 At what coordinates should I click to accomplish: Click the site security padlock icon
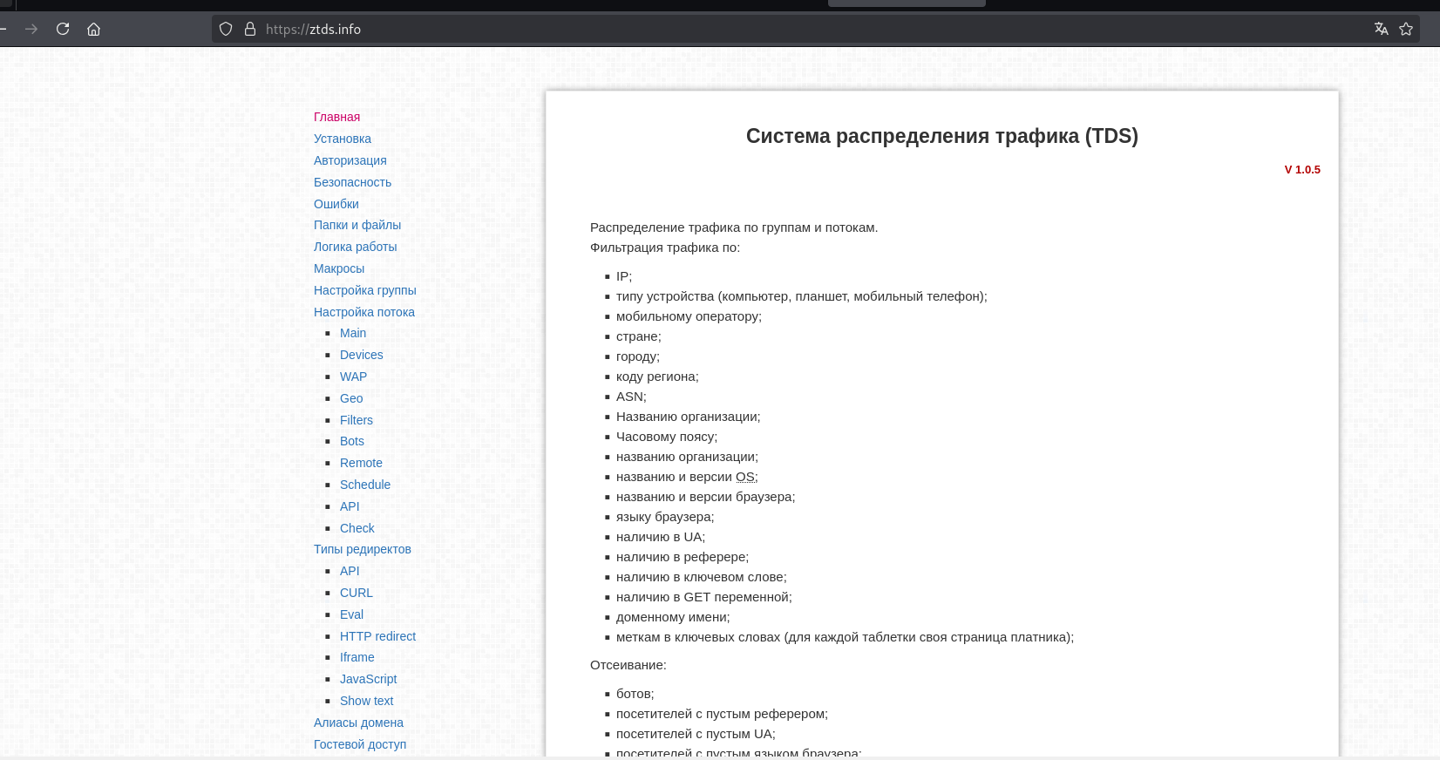point(250,29)
